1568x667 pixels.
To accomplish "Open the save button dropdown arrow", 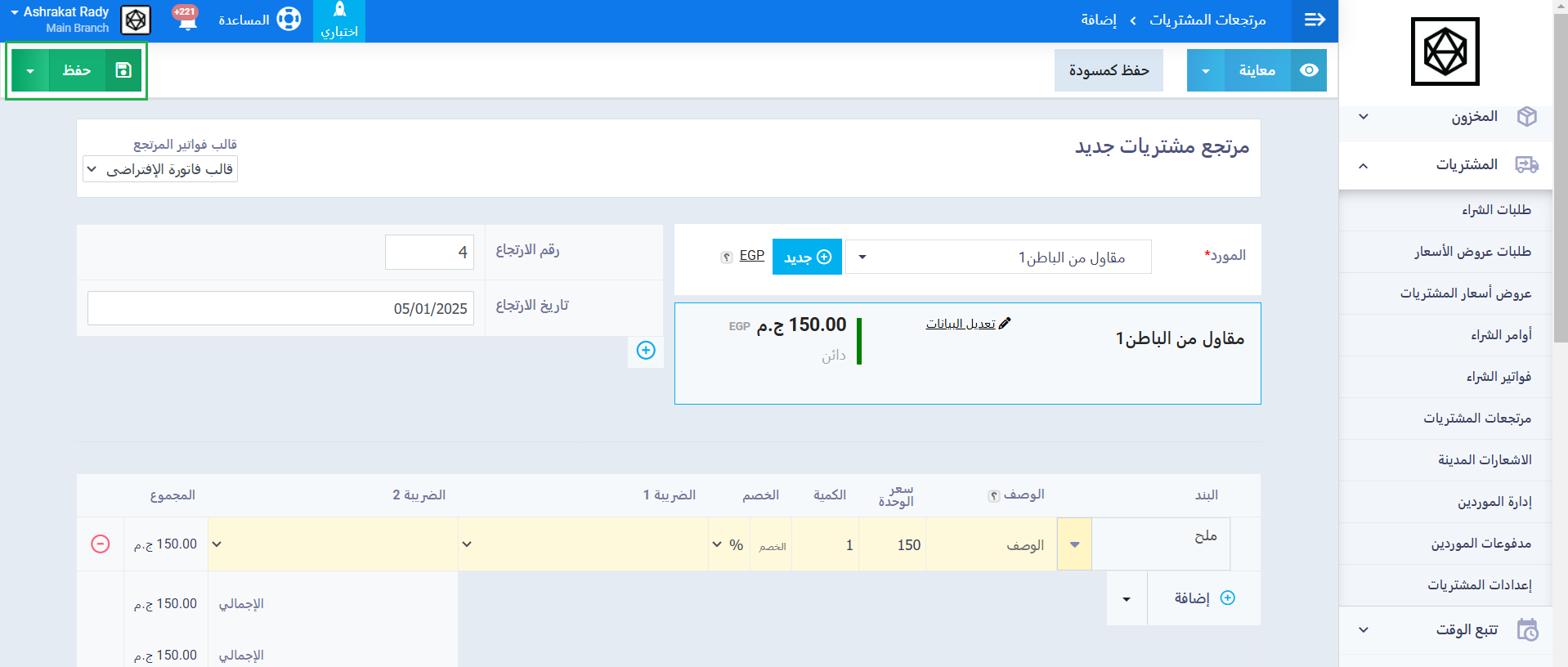I will 30,71.
